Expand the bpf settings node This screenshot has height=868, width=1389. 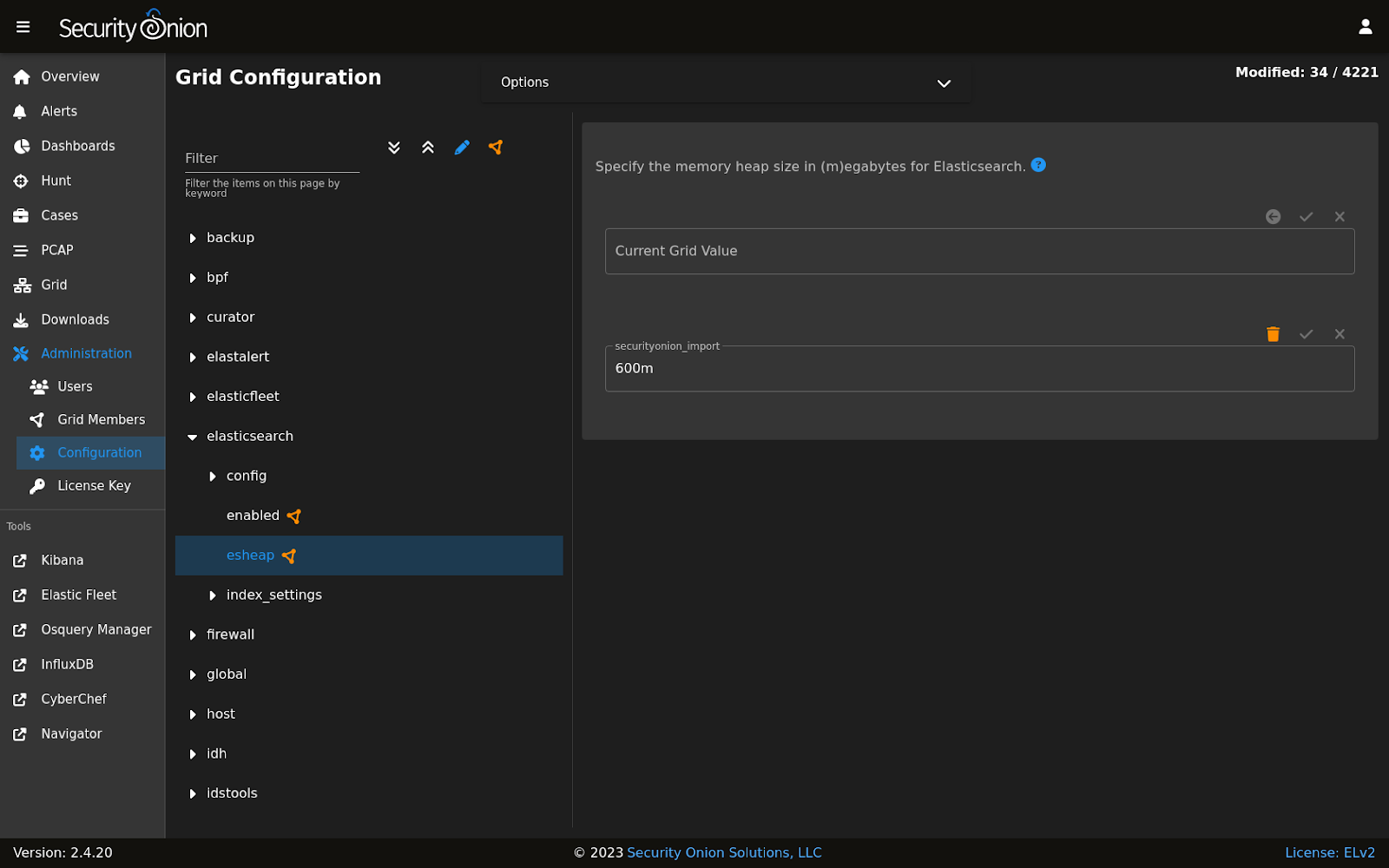(x=193, y=278)
